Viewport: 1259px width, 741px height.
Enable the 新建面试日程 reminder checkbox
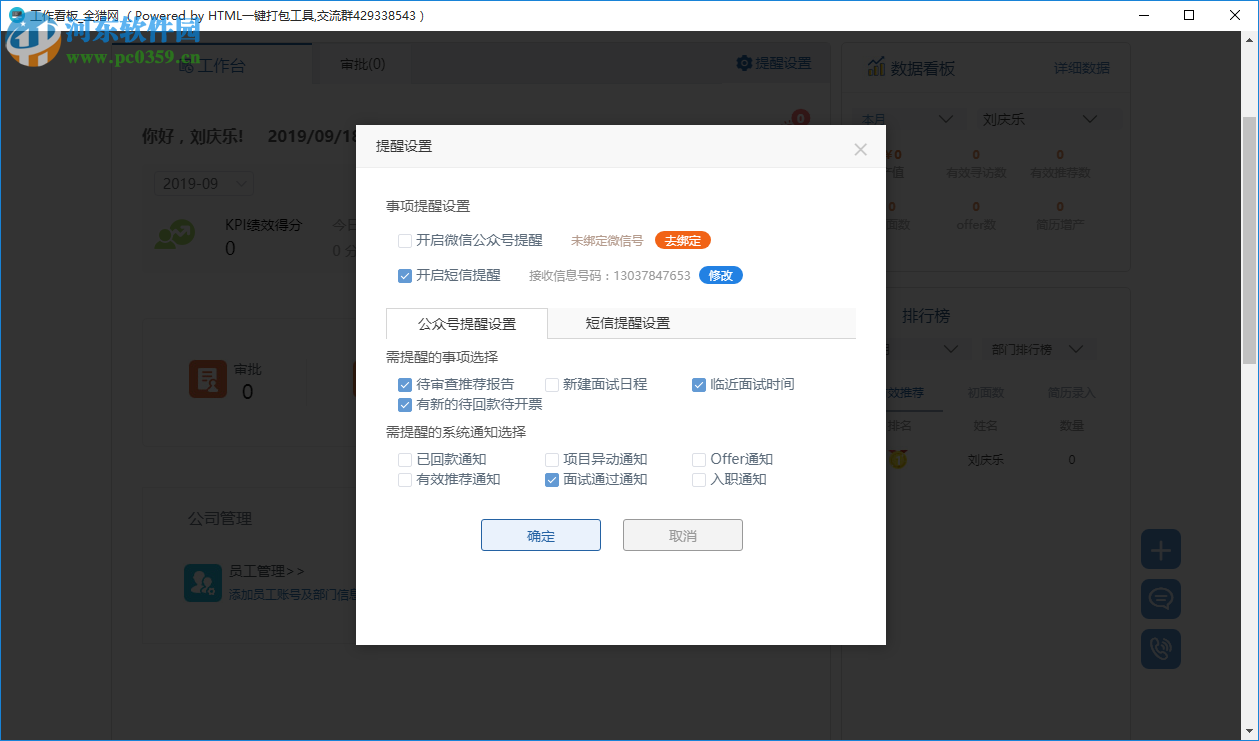(551, 384)
